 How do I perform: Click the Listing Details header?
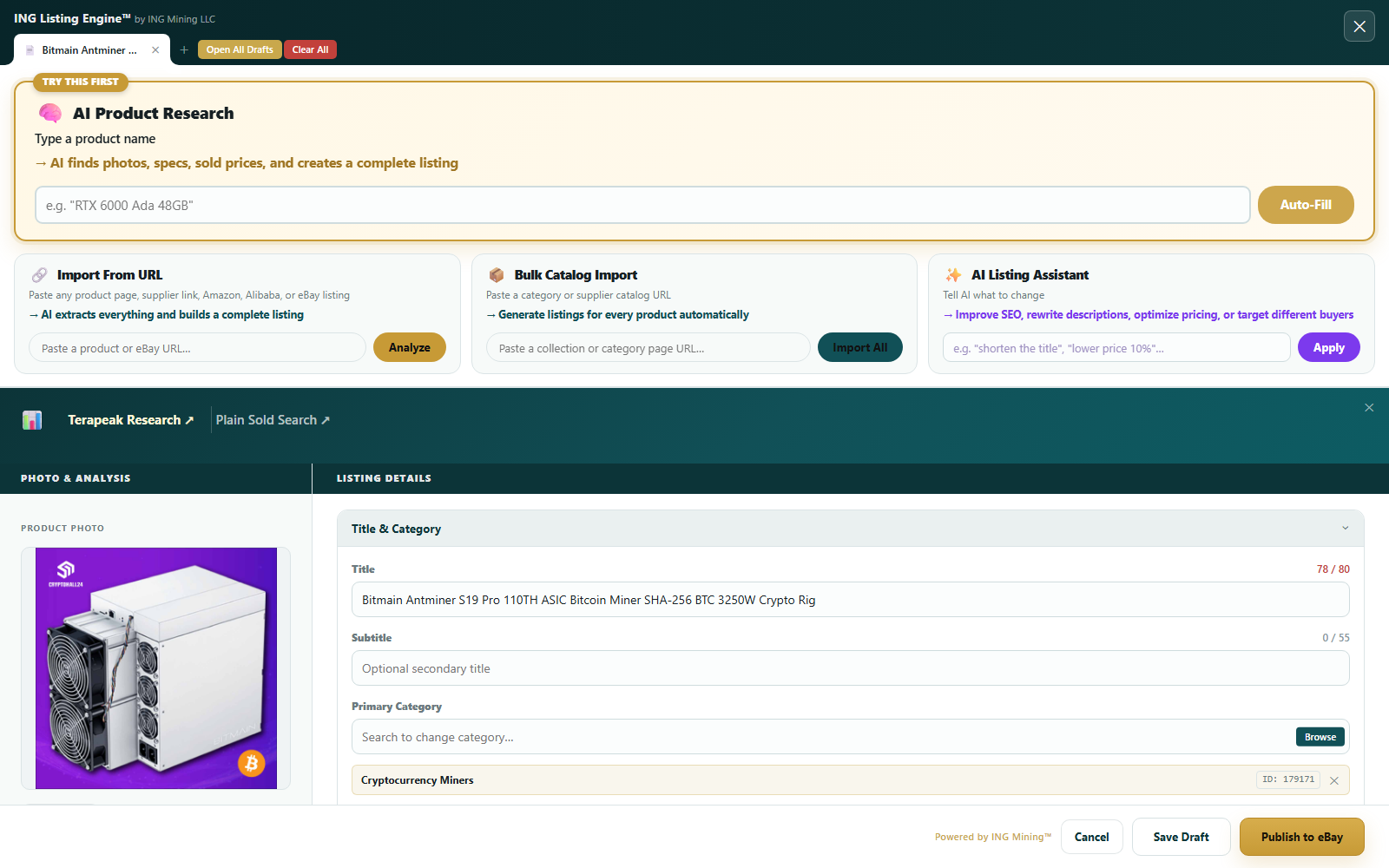click(x=384, y=478)
